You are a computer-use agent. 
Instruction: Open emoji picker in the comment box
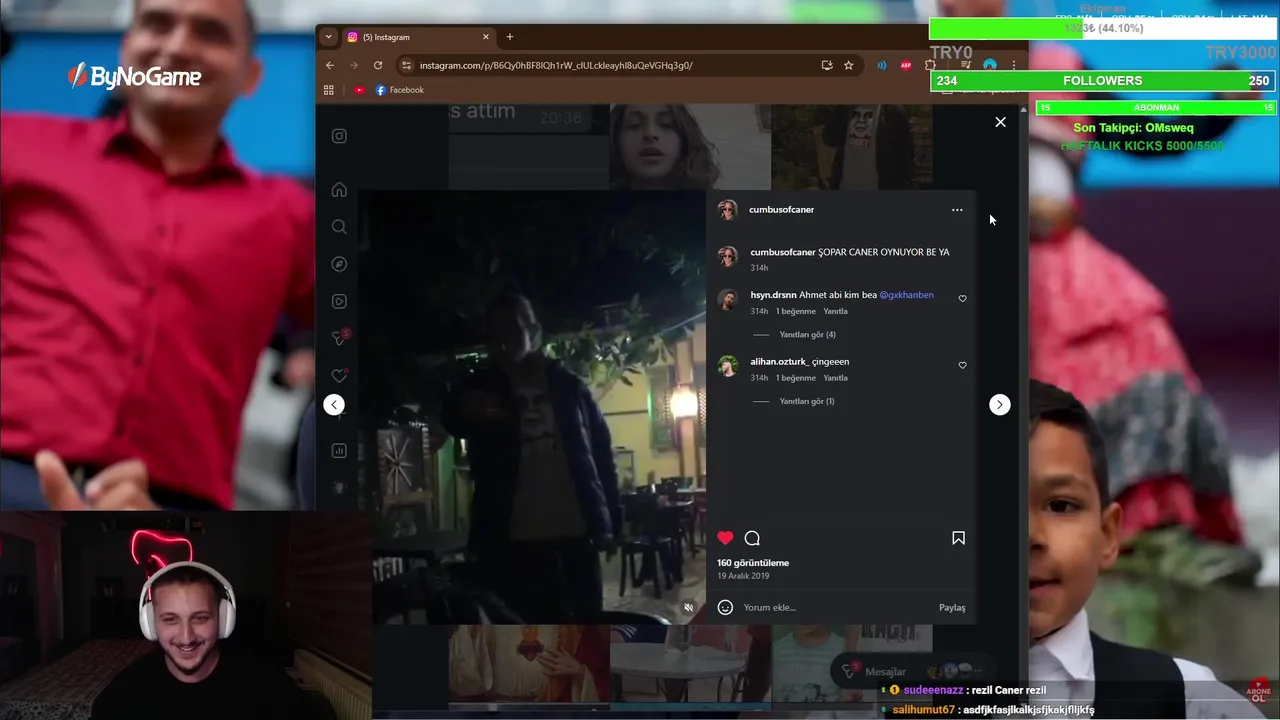725,607
